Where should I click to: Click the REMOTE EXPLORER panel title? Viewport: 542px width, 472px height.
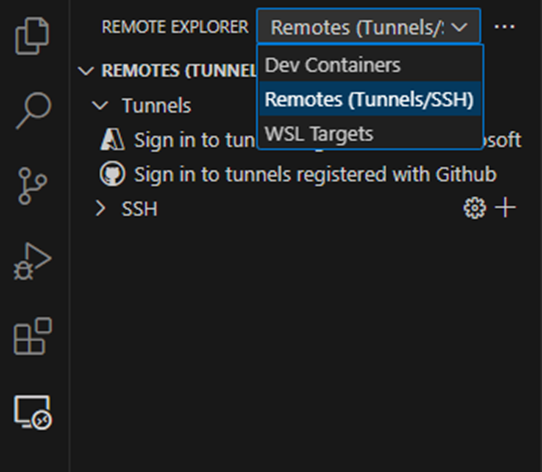tap(175, 27)
